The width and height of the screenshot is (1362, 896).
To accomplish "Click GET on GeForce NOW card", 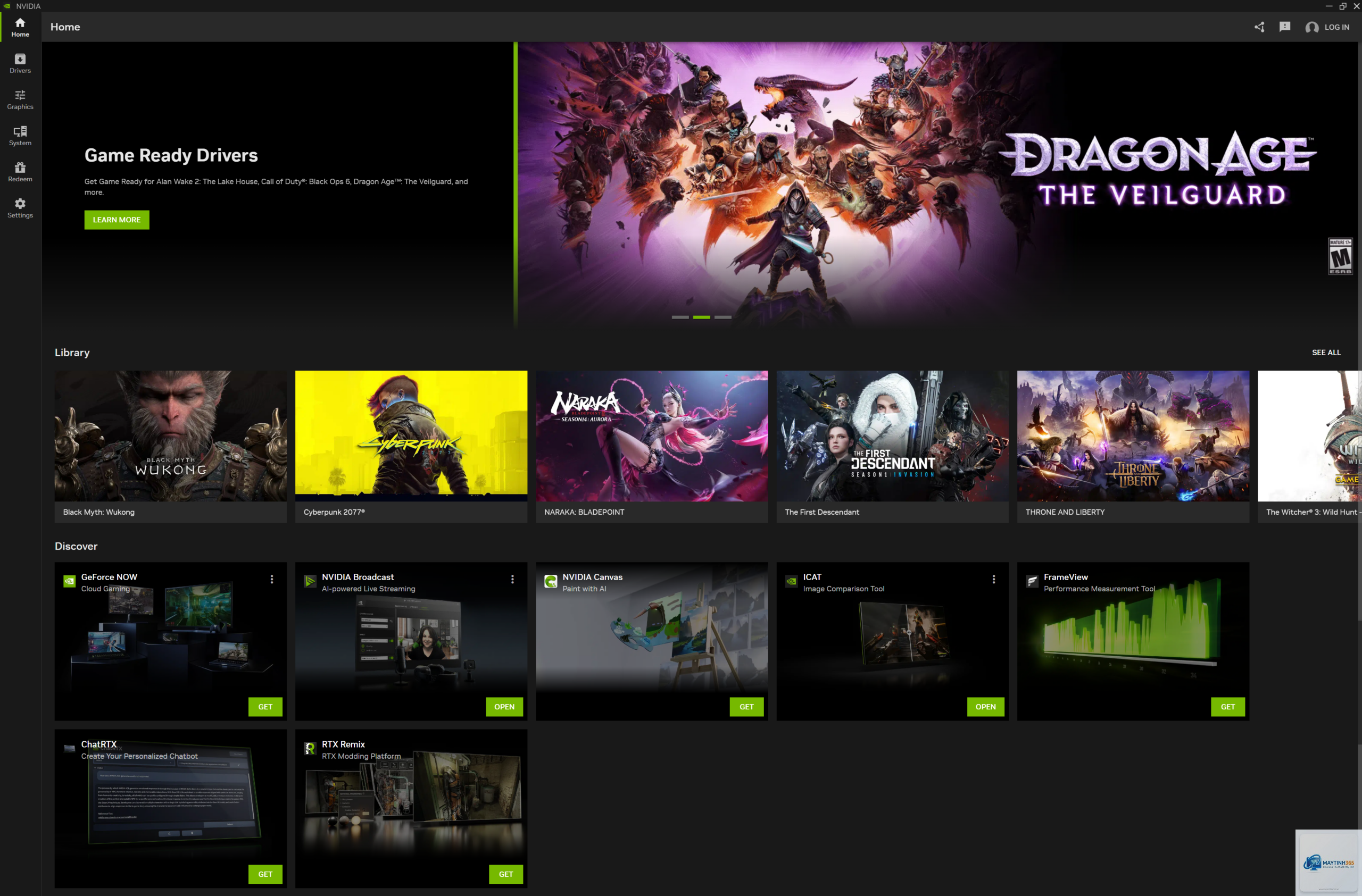I will (265, 707).
